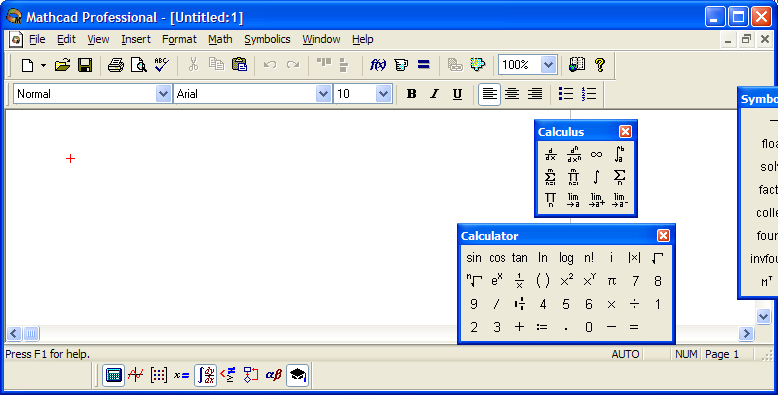
Task: Click sin in the Calculator palette
Action: click(474, 258)
